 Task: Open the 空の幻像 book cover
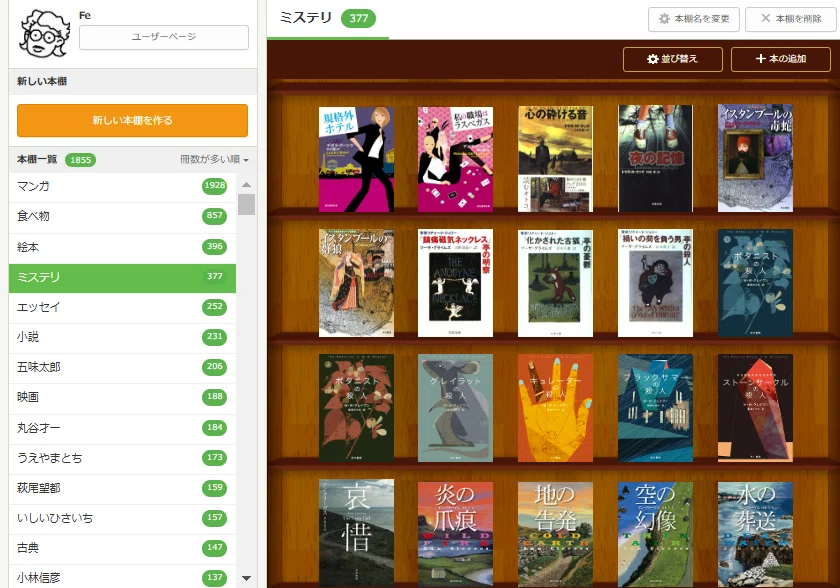coord(655,534)
